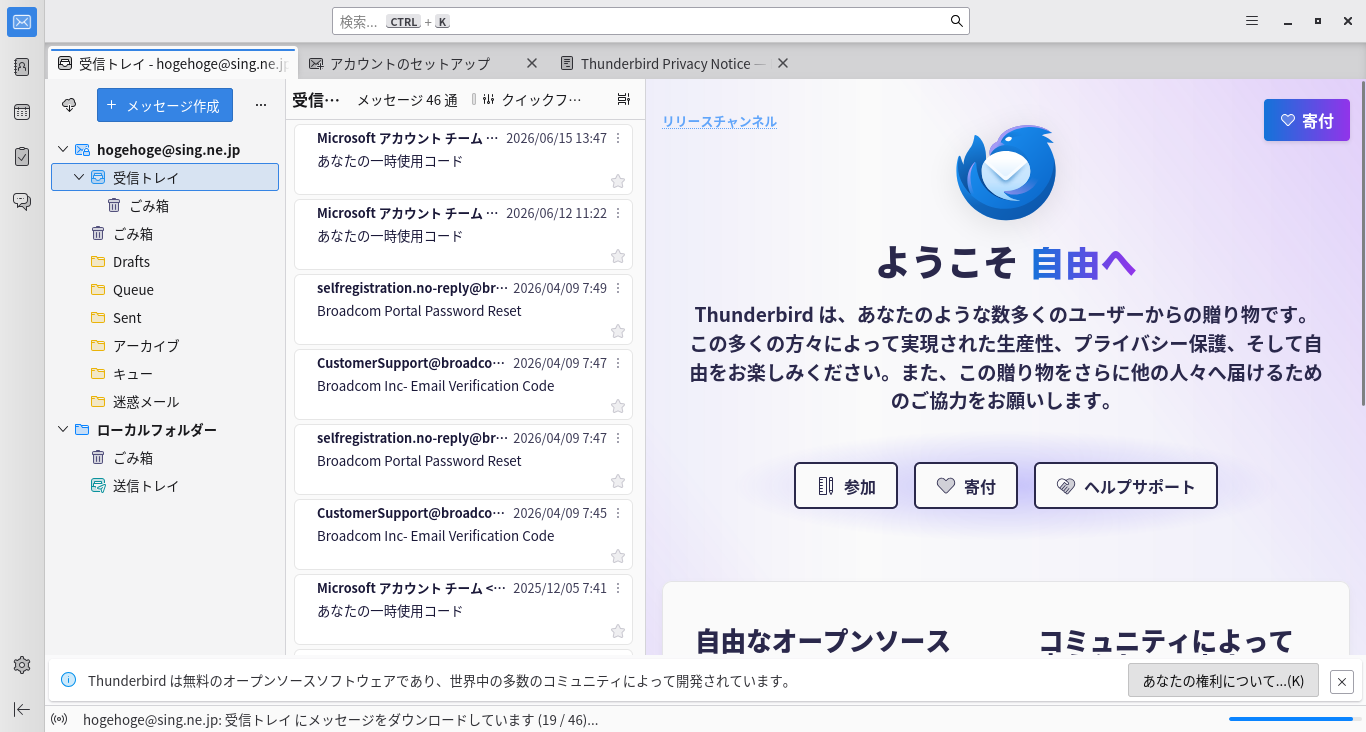This screenshot has width=1366, height=732.
Task: Select the アーカイブ folder
Action: (x=165, y=346)
